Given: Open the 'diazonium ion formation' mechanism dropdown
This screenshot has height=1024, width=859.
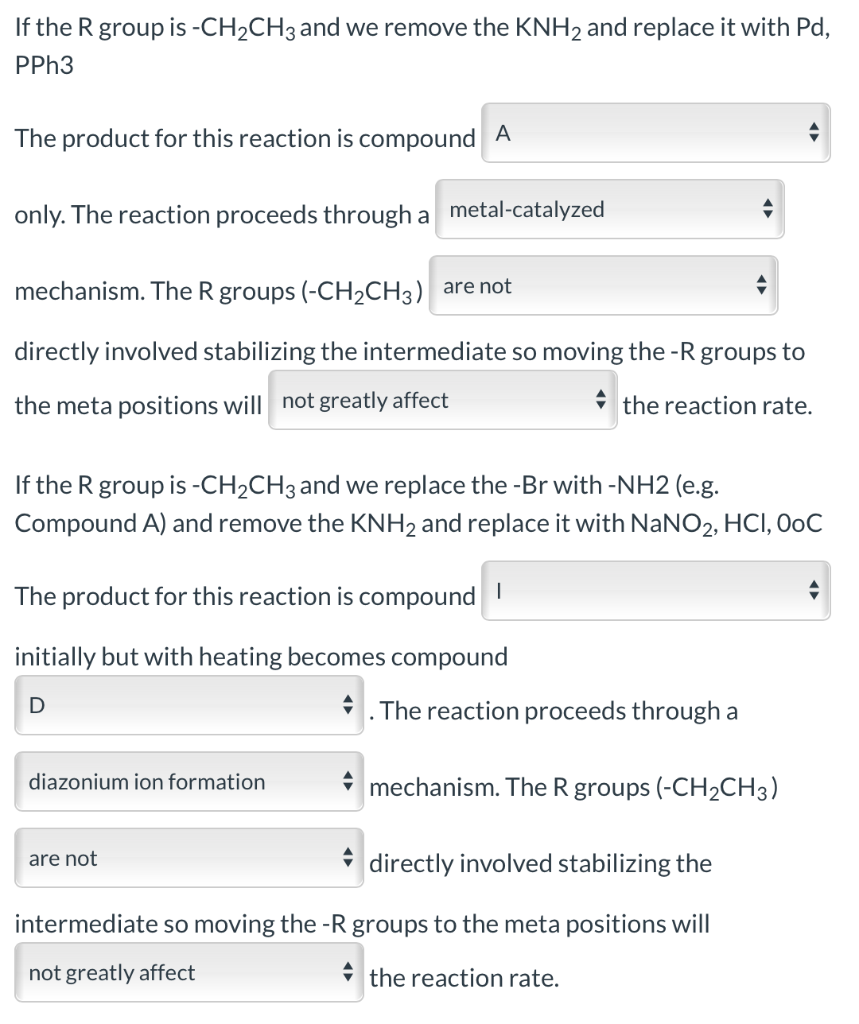Looking at the screenshot, I should 180,780.
